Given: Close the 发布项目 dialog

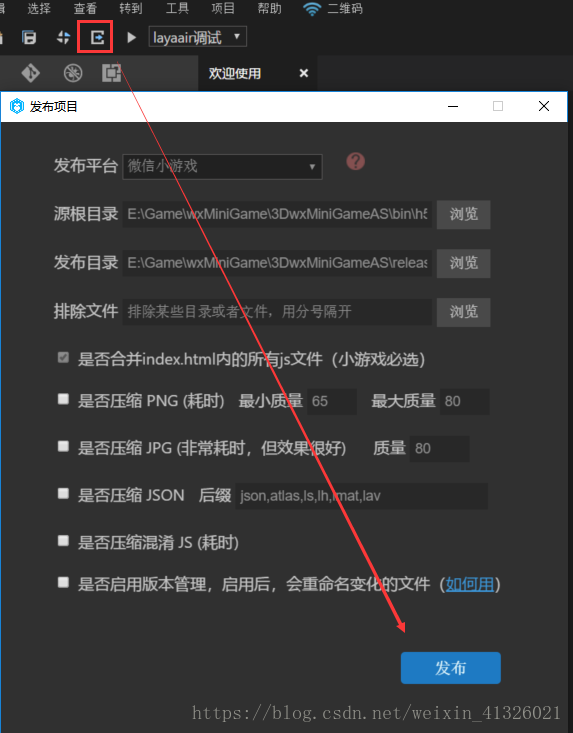Looking at the screenshot, I should click(544, 106).
